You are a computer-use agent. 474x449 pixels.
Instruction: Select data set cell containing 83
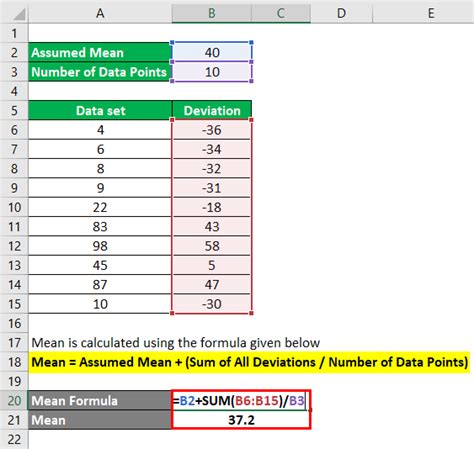tap(100, 227)
